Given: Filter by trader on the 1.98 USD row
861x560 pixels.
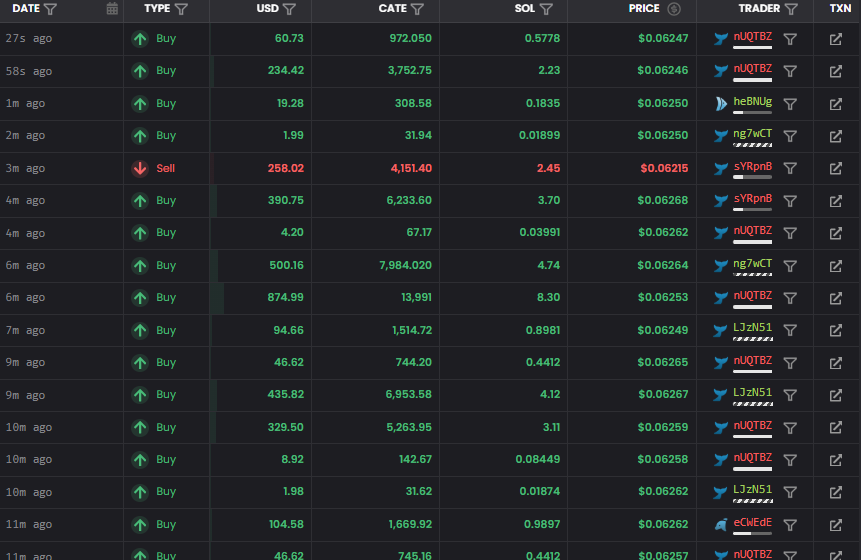Looking at the screenshot, I should click(x=790, y=492).
